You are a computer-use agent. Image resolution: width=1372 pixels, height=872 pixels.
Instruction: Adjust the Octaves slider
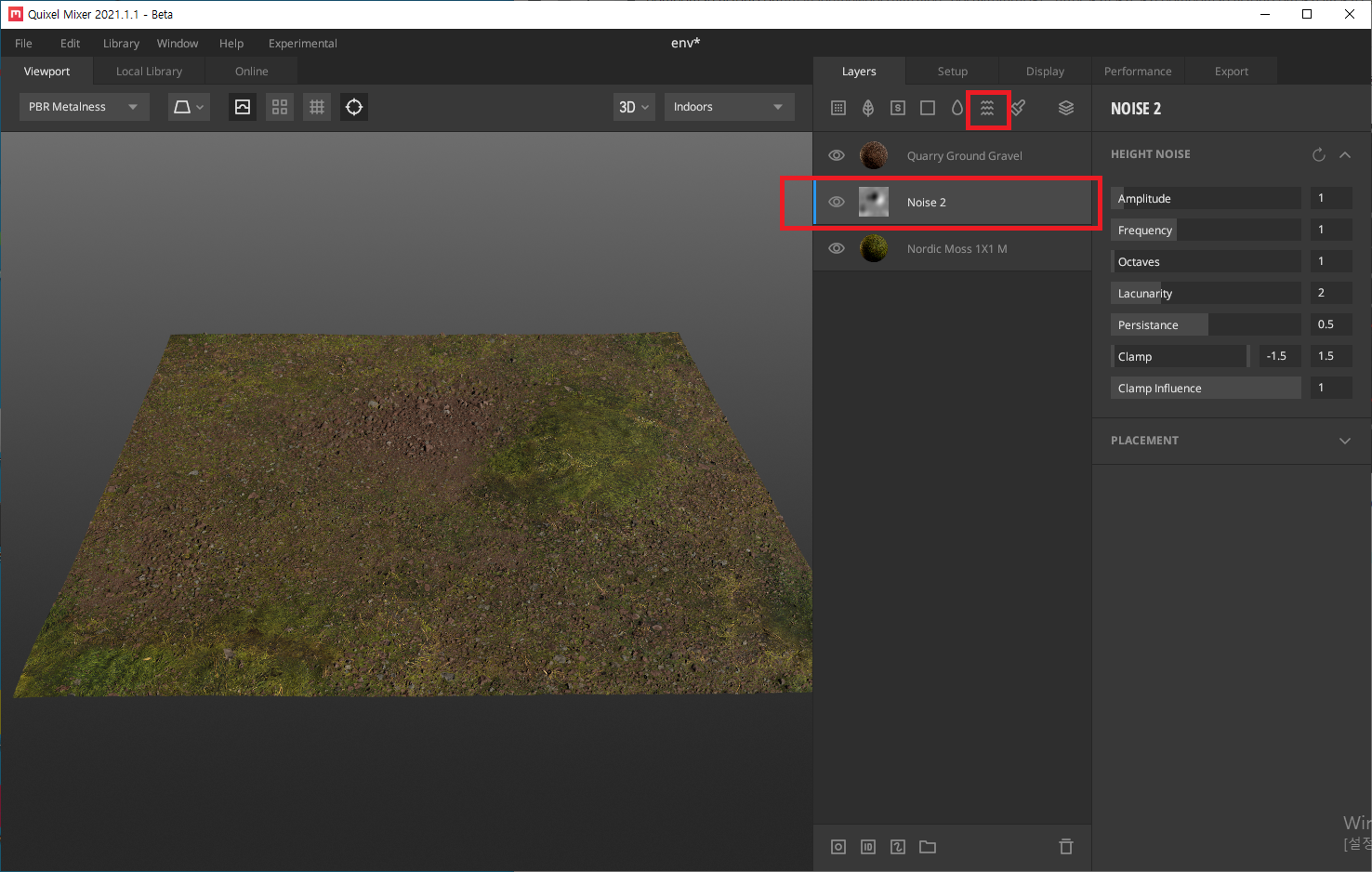tap(1206, 261)
